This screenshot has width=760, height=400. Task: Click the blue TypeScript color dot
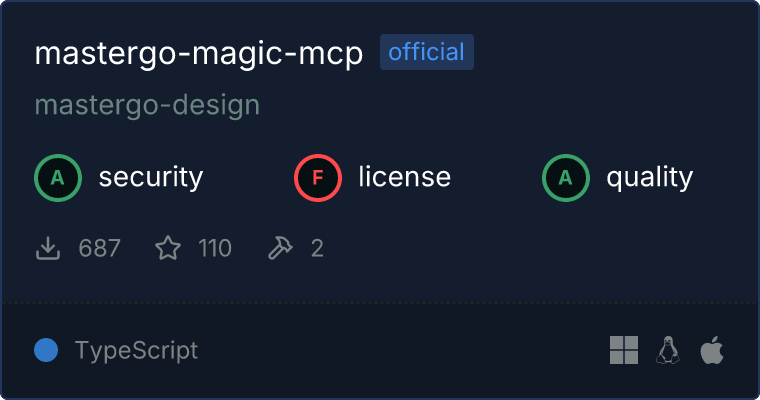click(x=46, y=350)
